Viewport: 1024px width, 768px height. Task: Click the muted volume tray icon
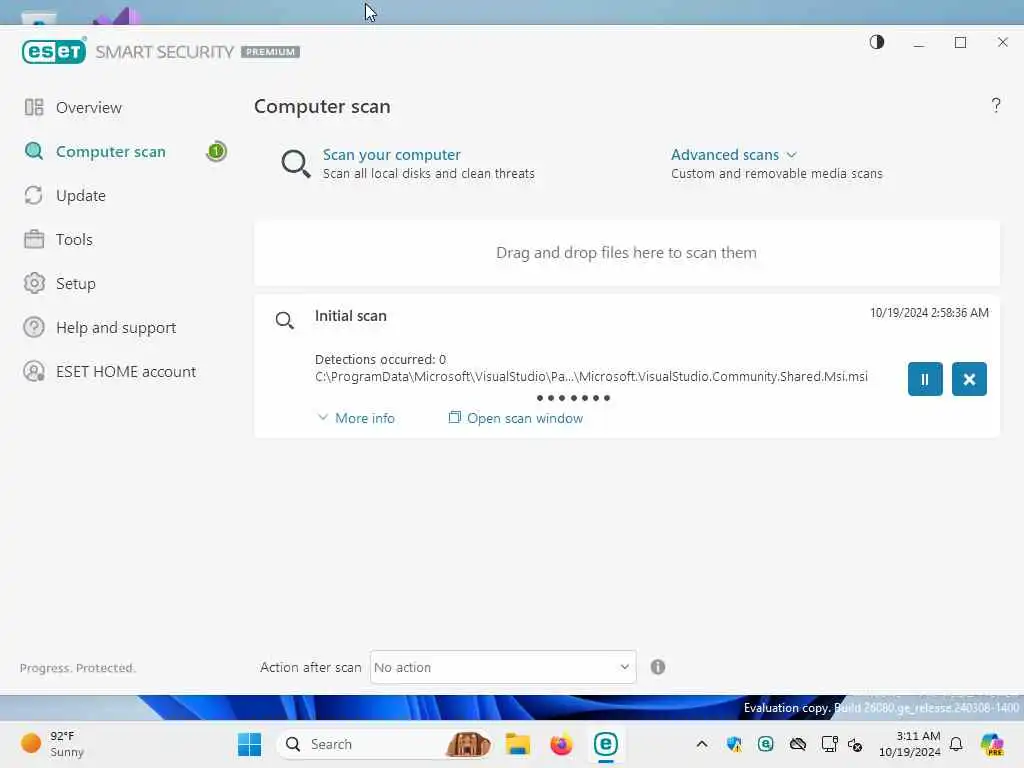tap(855, 744)
